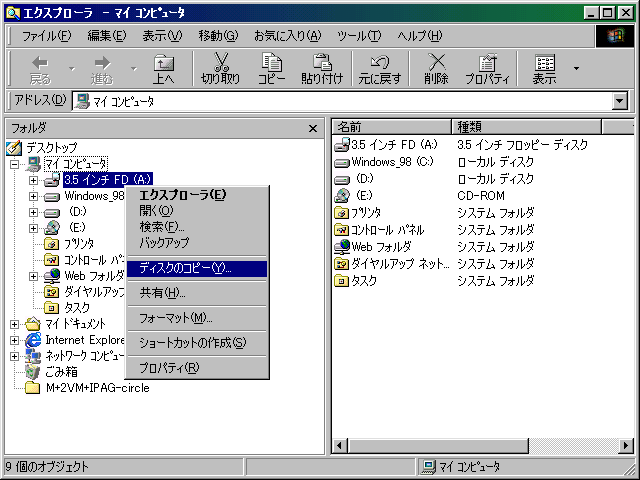The image size is (640, 480).
Task: Open the address bar dropdown
Action: [x=620, y=101]
